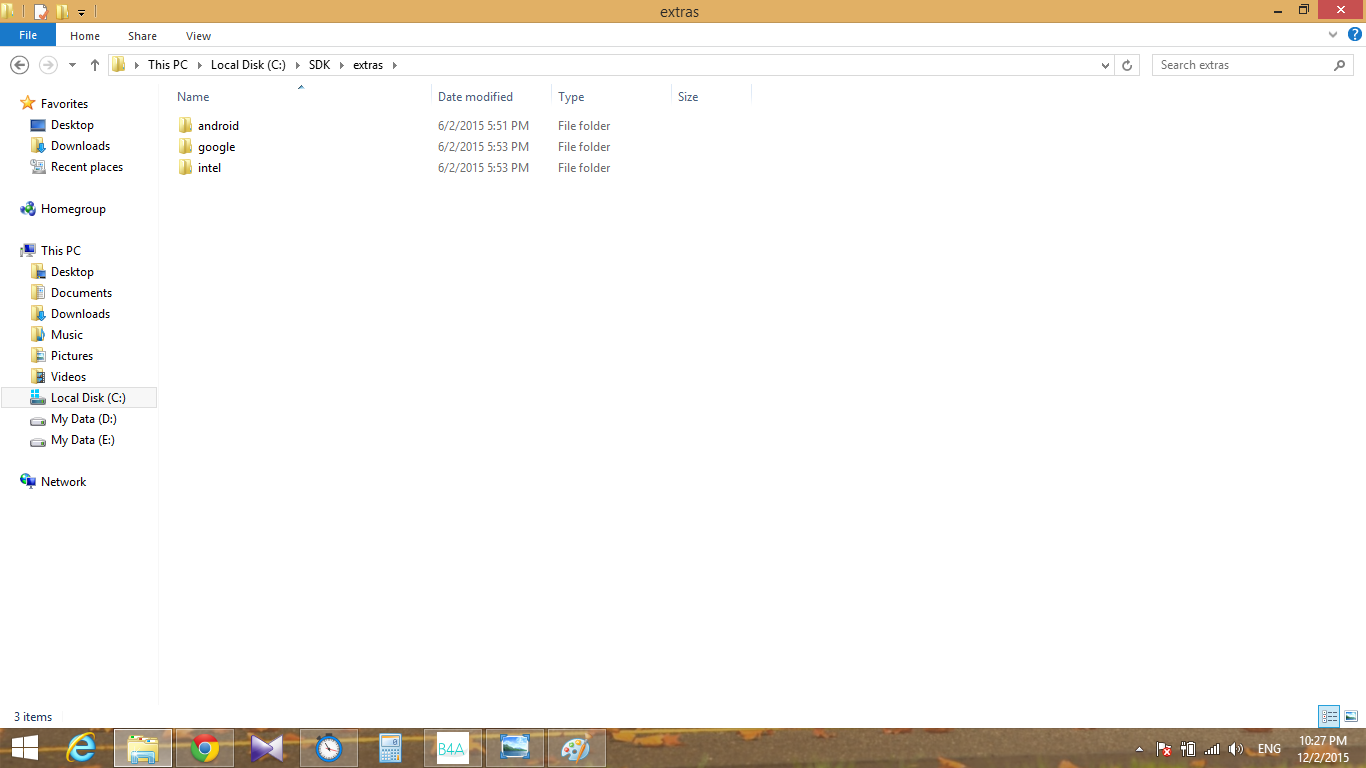Sort by Date modified column
Image resolution: width=1366 pixels, height=768 pixels.
(475, 97)
